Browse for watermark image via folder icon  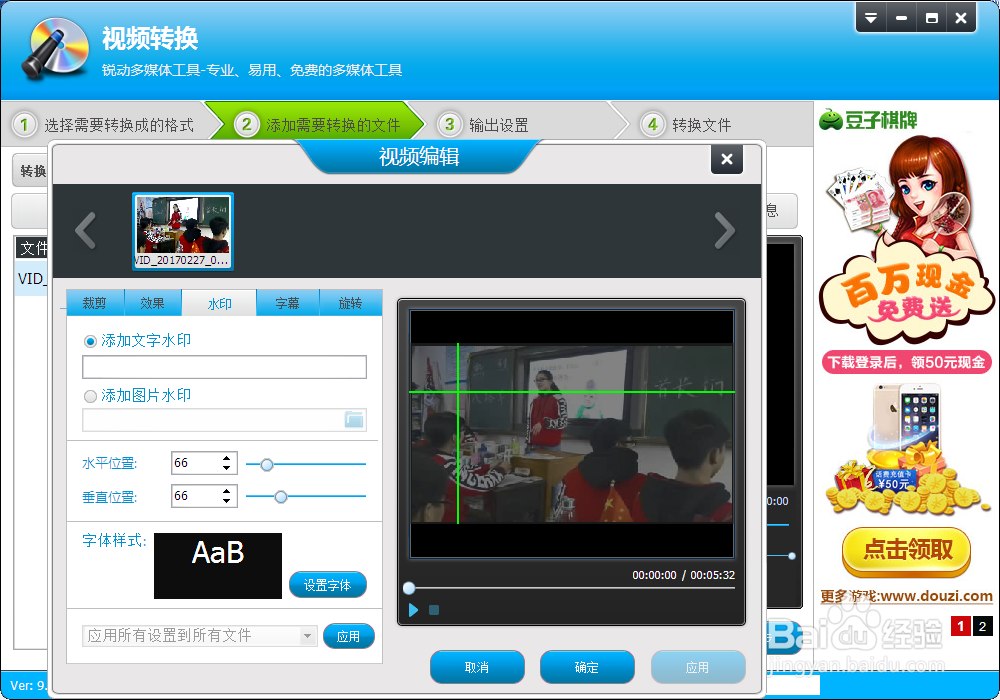tap(354, 419)
